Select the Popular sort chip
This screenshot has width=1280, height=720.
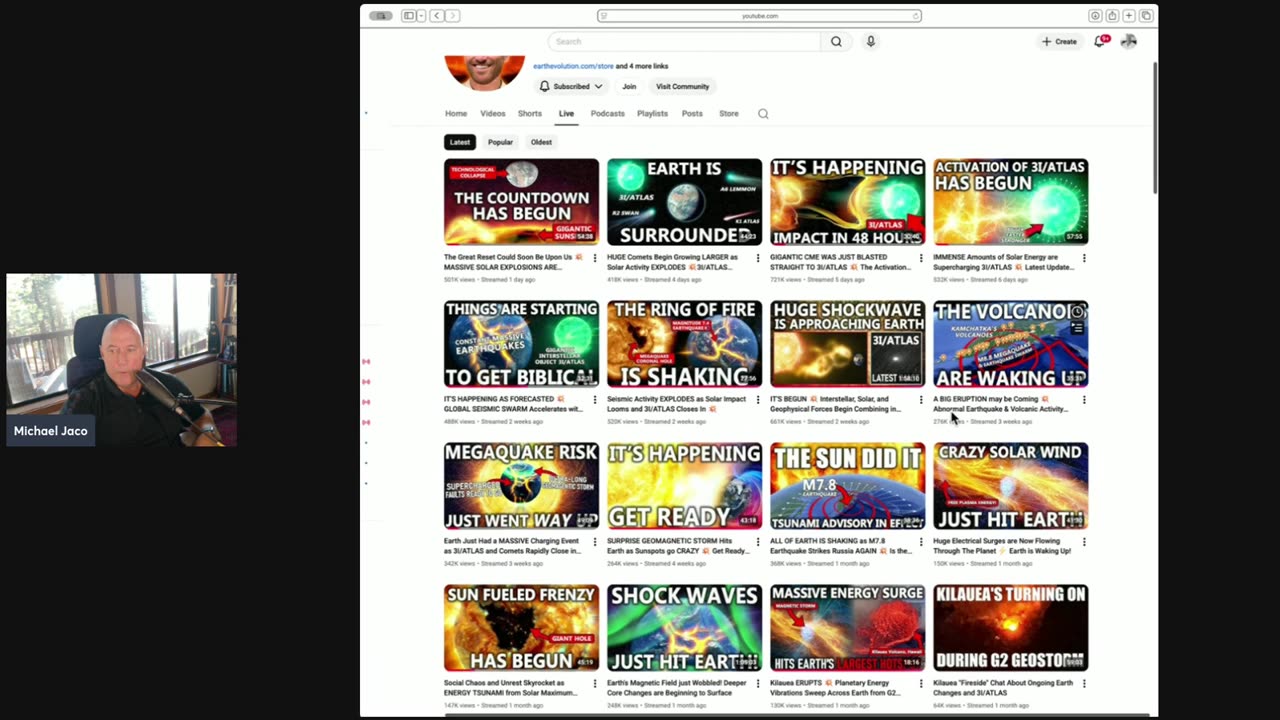pyautogui.click(x=500, y=142)
